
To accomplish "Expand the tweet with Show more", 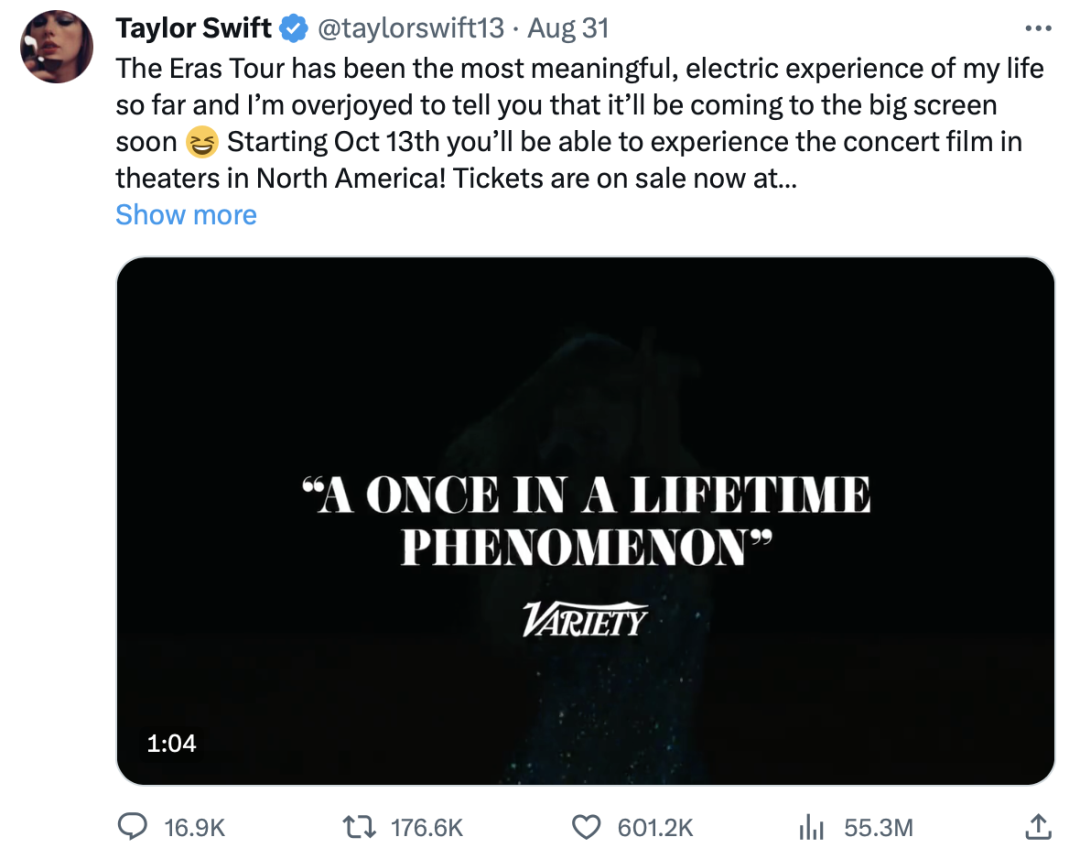I will click(x=186, y=215).
